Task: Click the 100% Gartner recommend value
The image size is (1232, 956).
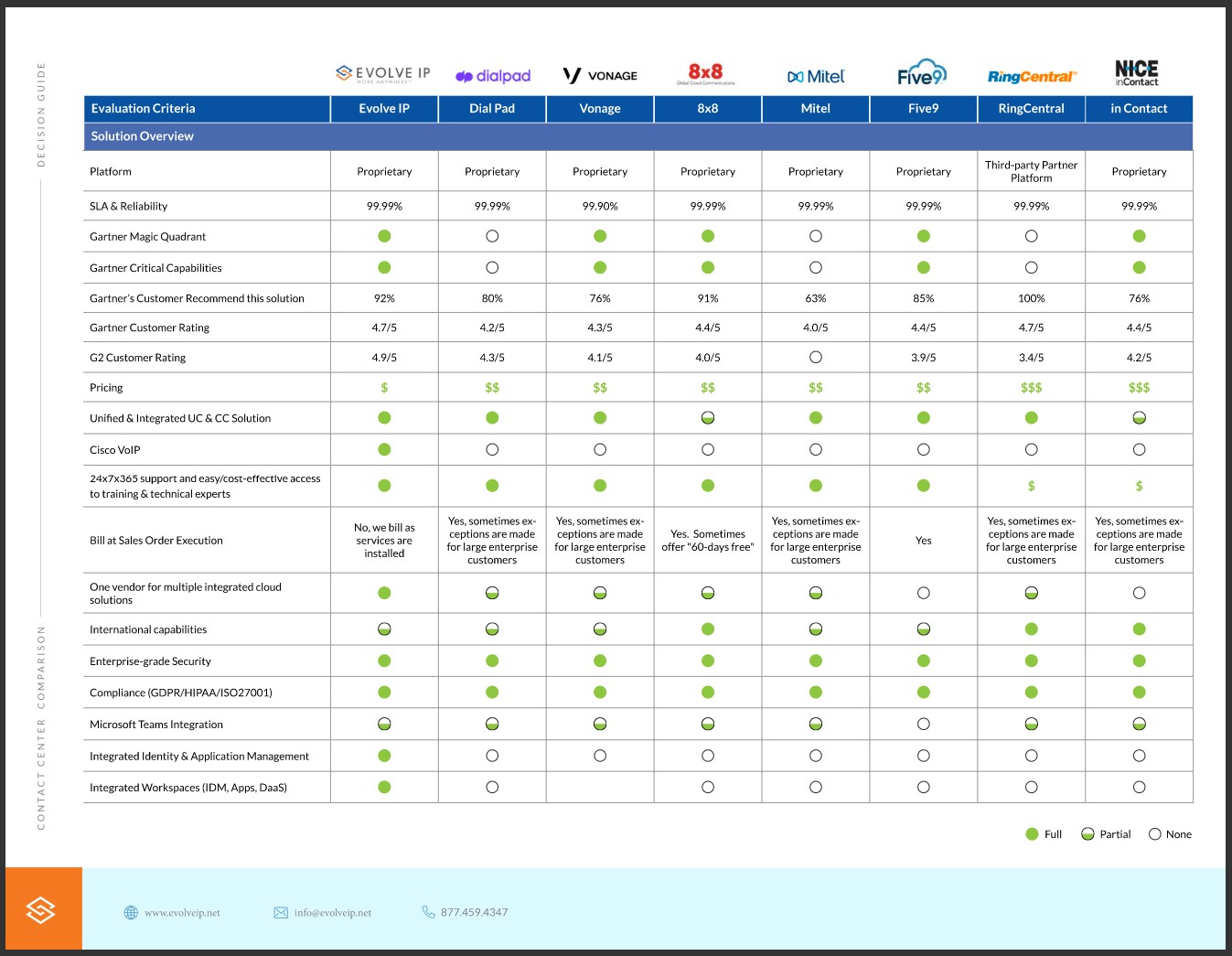Action: pyautogui.click(x=1032, y=298)
